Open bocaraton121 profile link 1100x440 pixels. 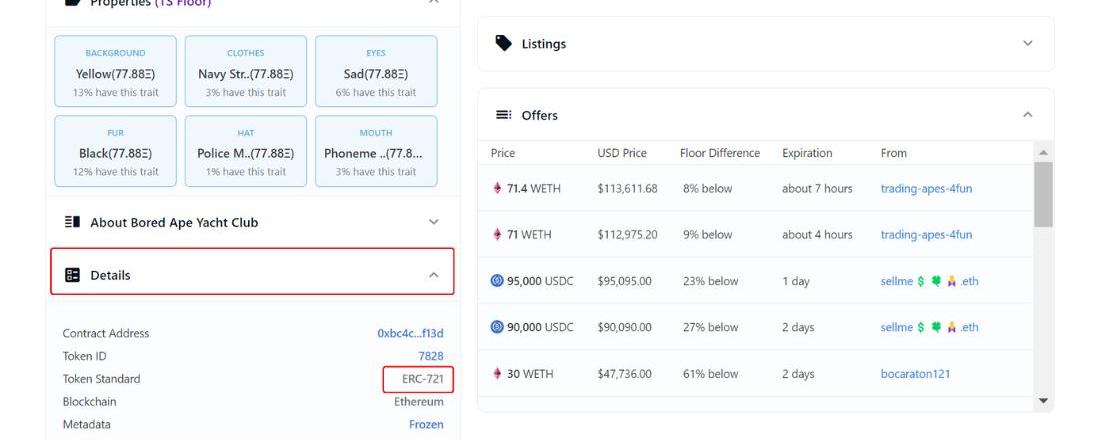[915, 374]
